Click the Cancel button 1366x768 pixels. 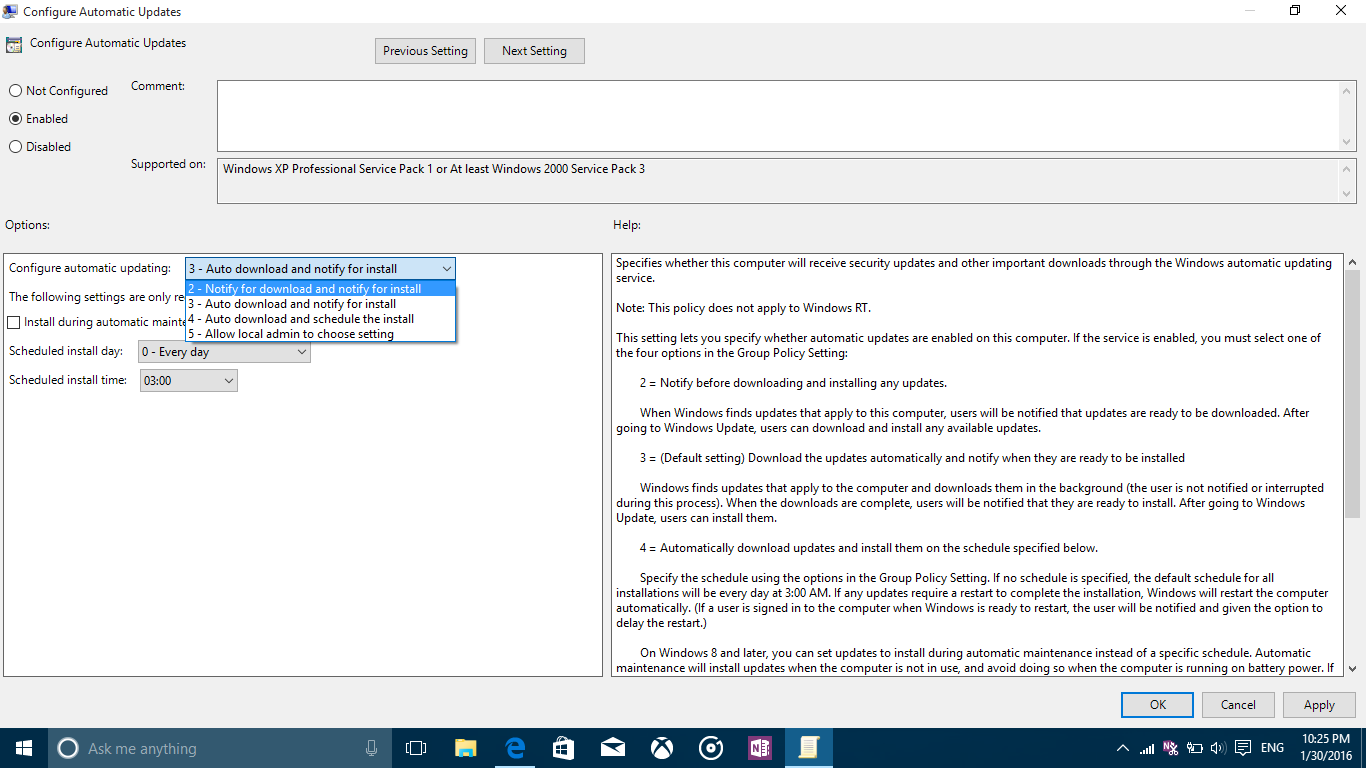tap(1238, 705)
